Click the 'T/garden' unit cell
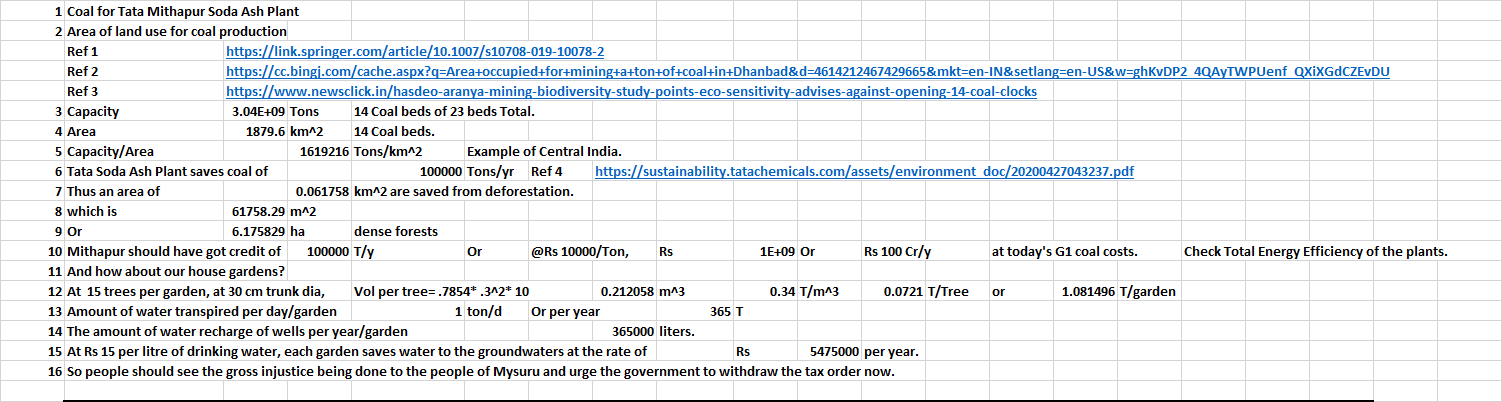 point(1148,291)
